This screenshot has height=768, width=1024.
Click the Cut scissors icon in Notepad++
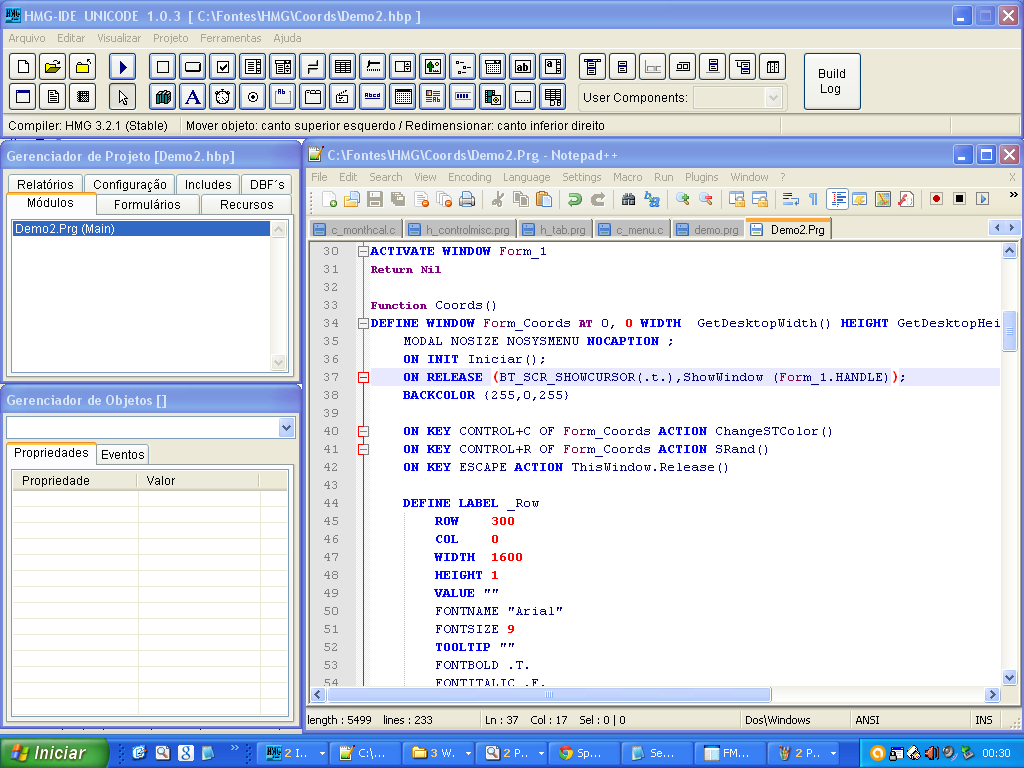coord(497,199)
